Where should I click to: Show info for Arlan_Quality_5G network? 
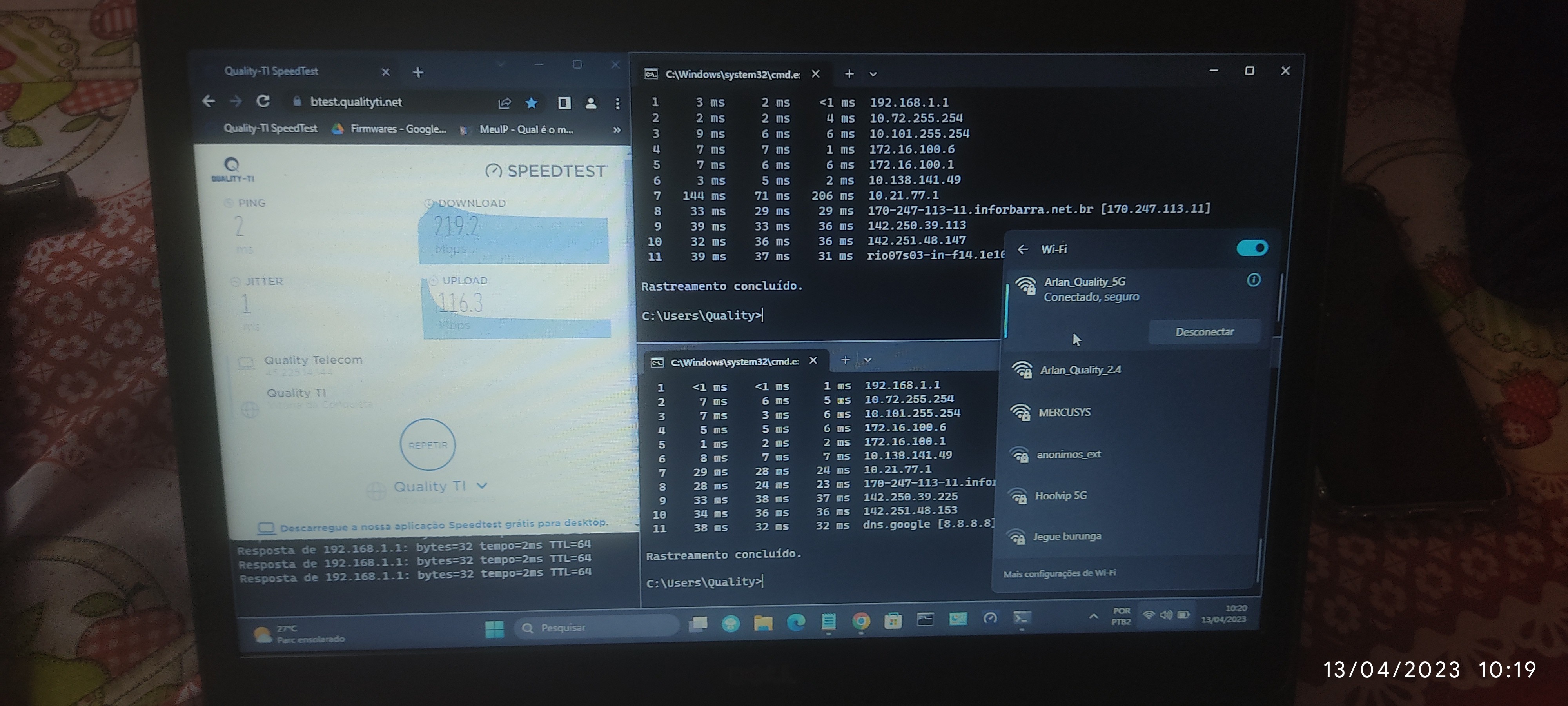(x=1253, y=280)
